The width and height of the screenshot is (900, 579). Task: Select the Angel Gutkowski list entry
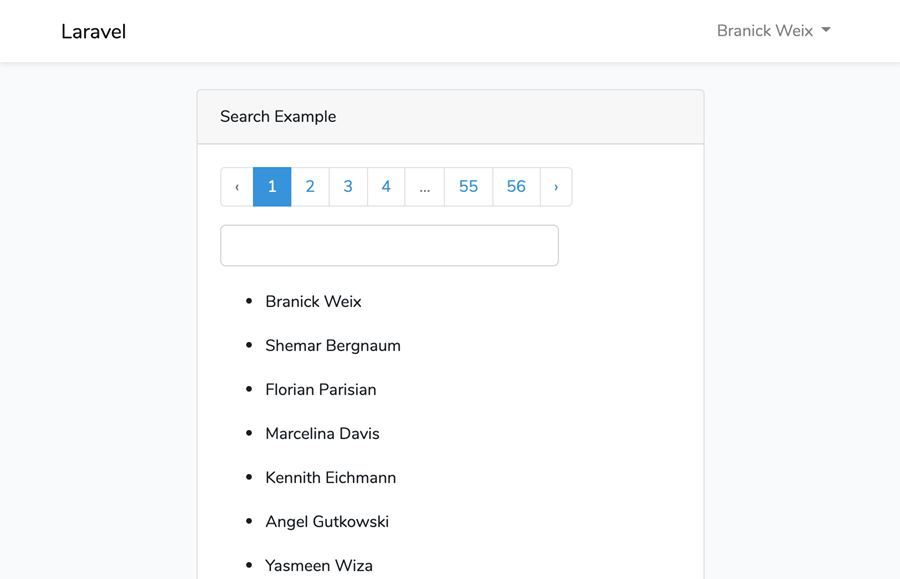(326, 522)
